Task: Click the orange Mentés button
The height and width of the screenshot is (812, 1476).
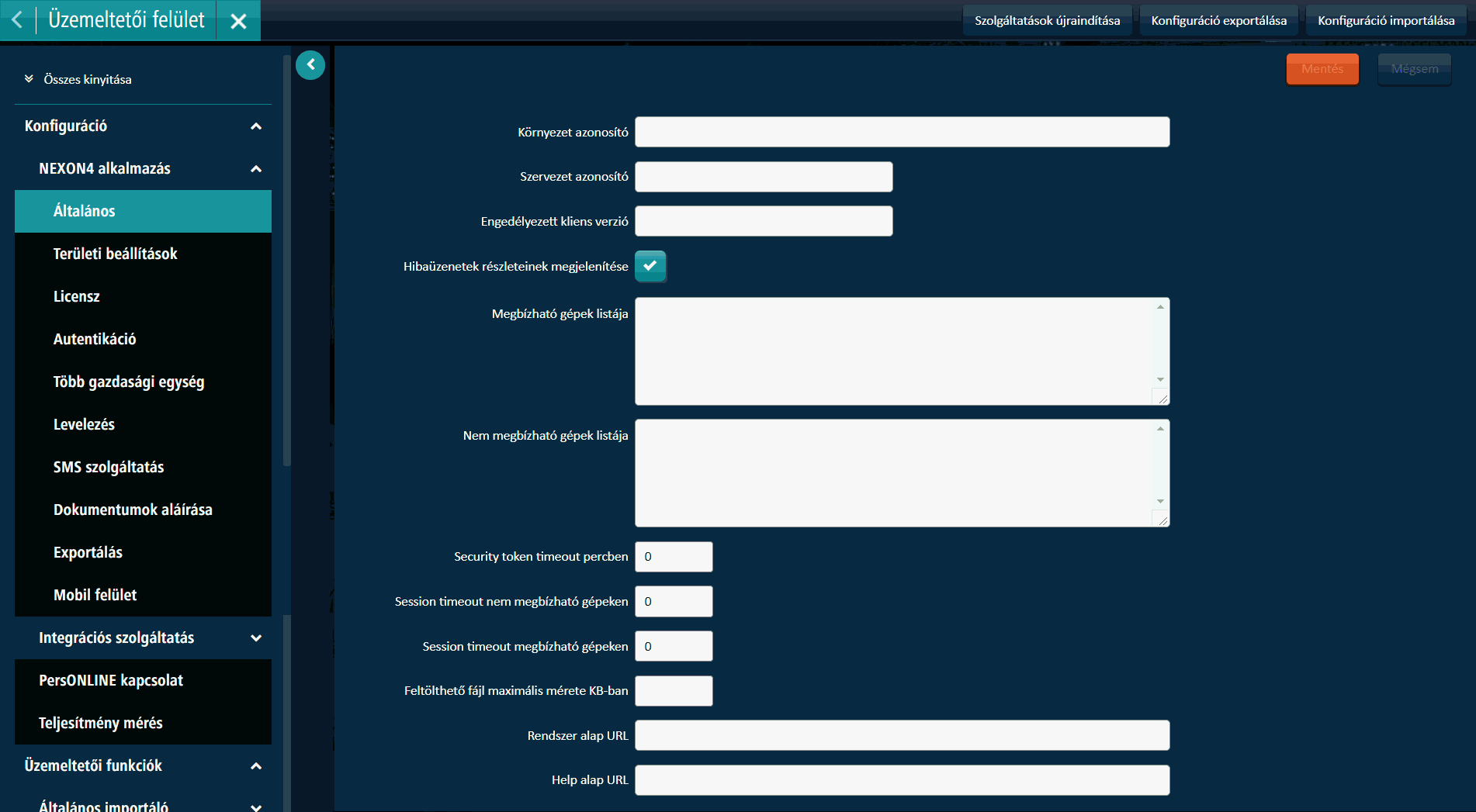Action: pos(1322,69)
